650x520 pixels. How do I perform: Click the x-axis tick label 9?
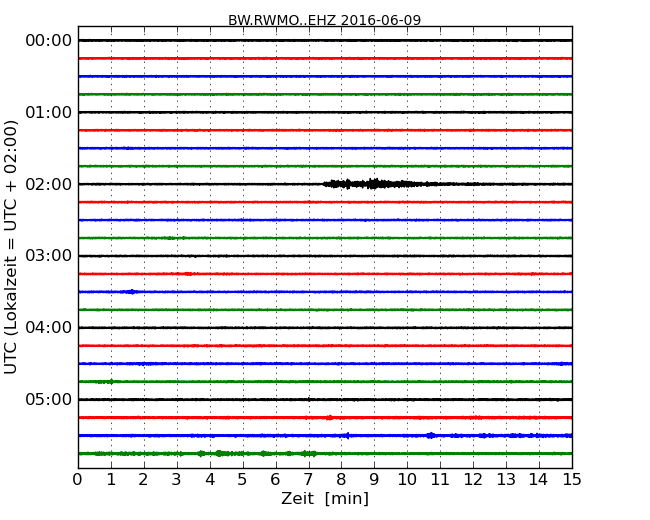pos(374,480)
